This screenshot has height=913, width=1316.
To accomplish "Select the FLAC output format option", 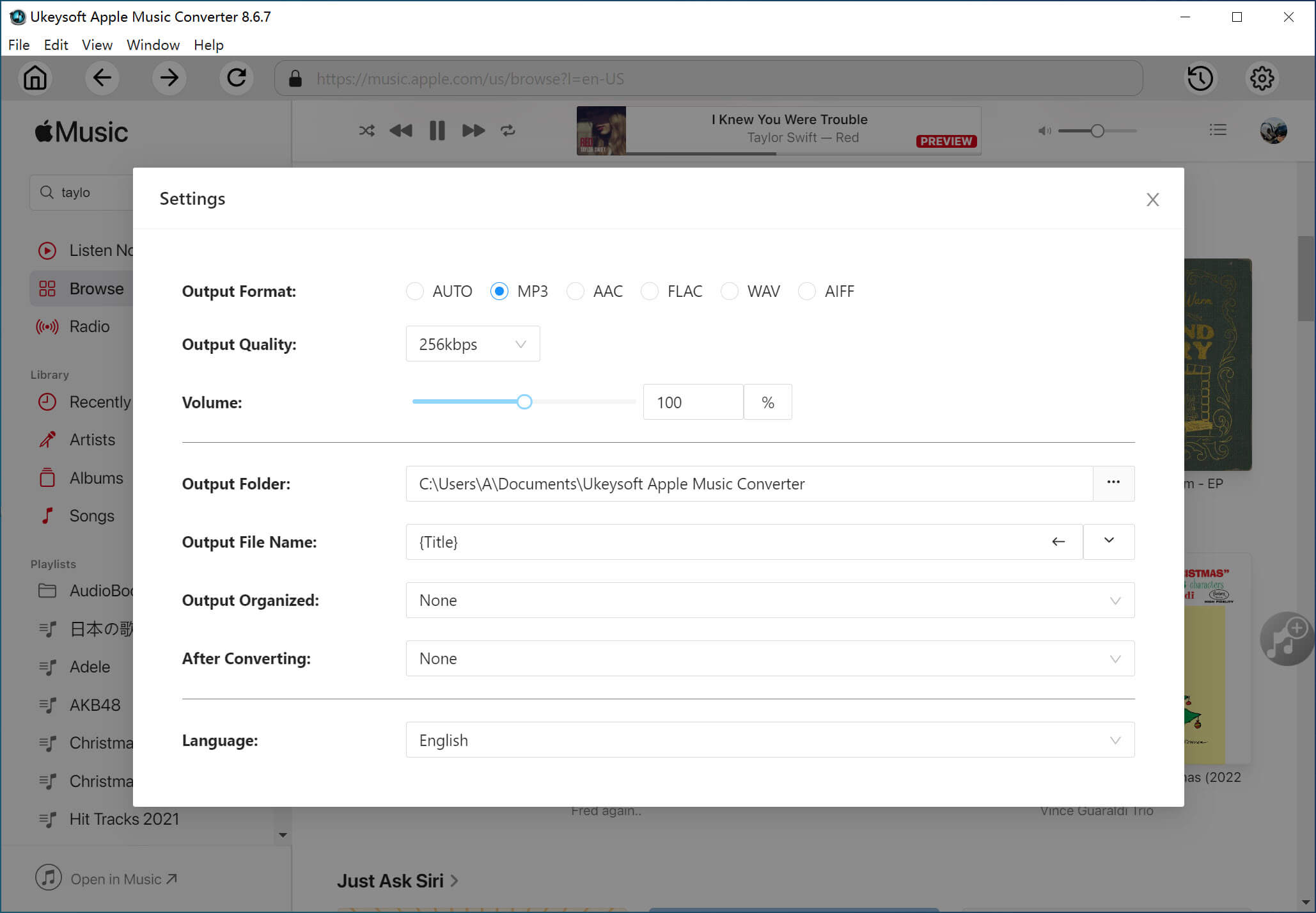I will [651, 291].
